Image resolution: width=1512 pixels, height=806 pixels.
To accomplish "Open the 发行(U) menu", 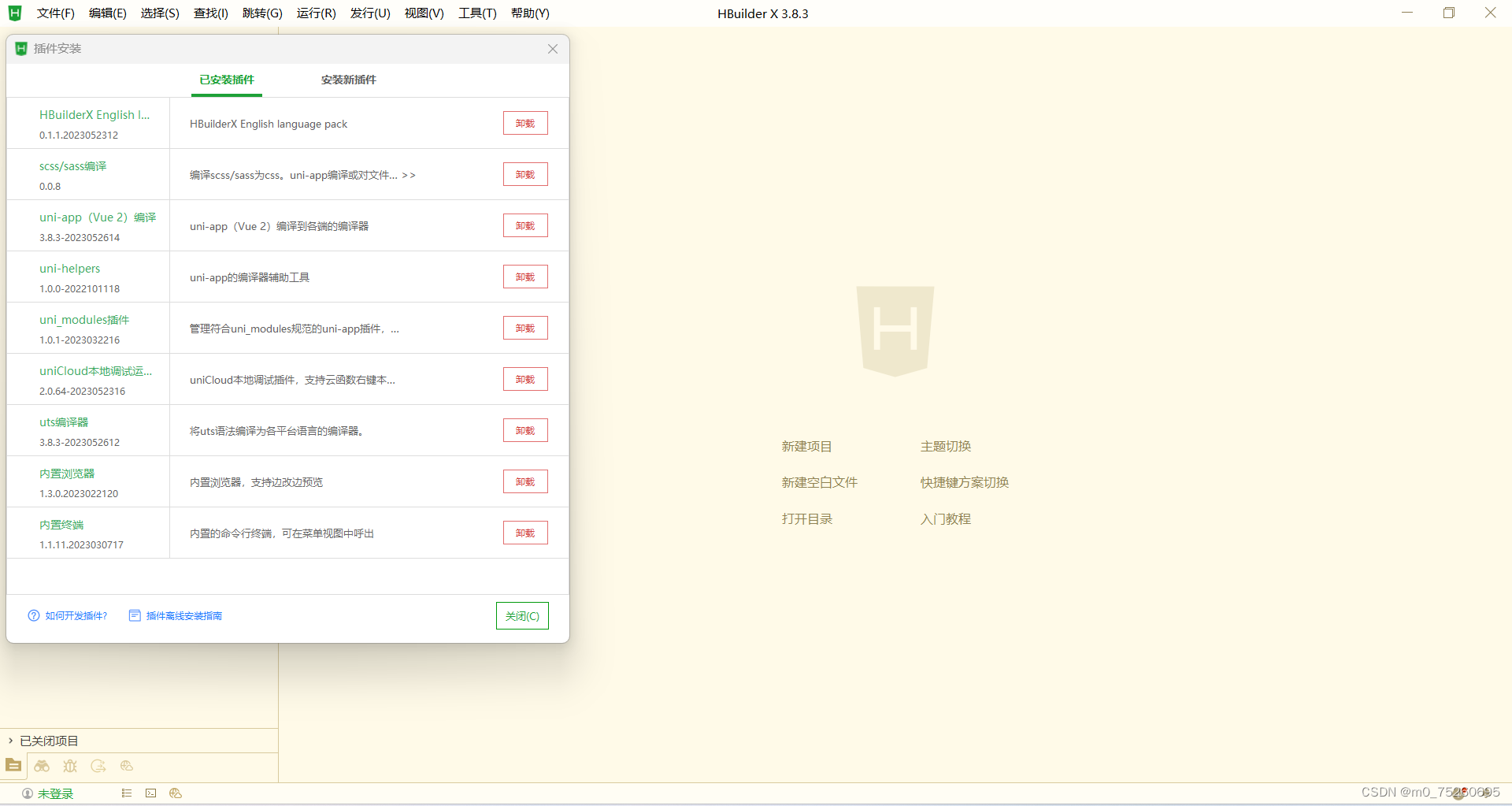I will pyautogui.click(x=370, y=13).
